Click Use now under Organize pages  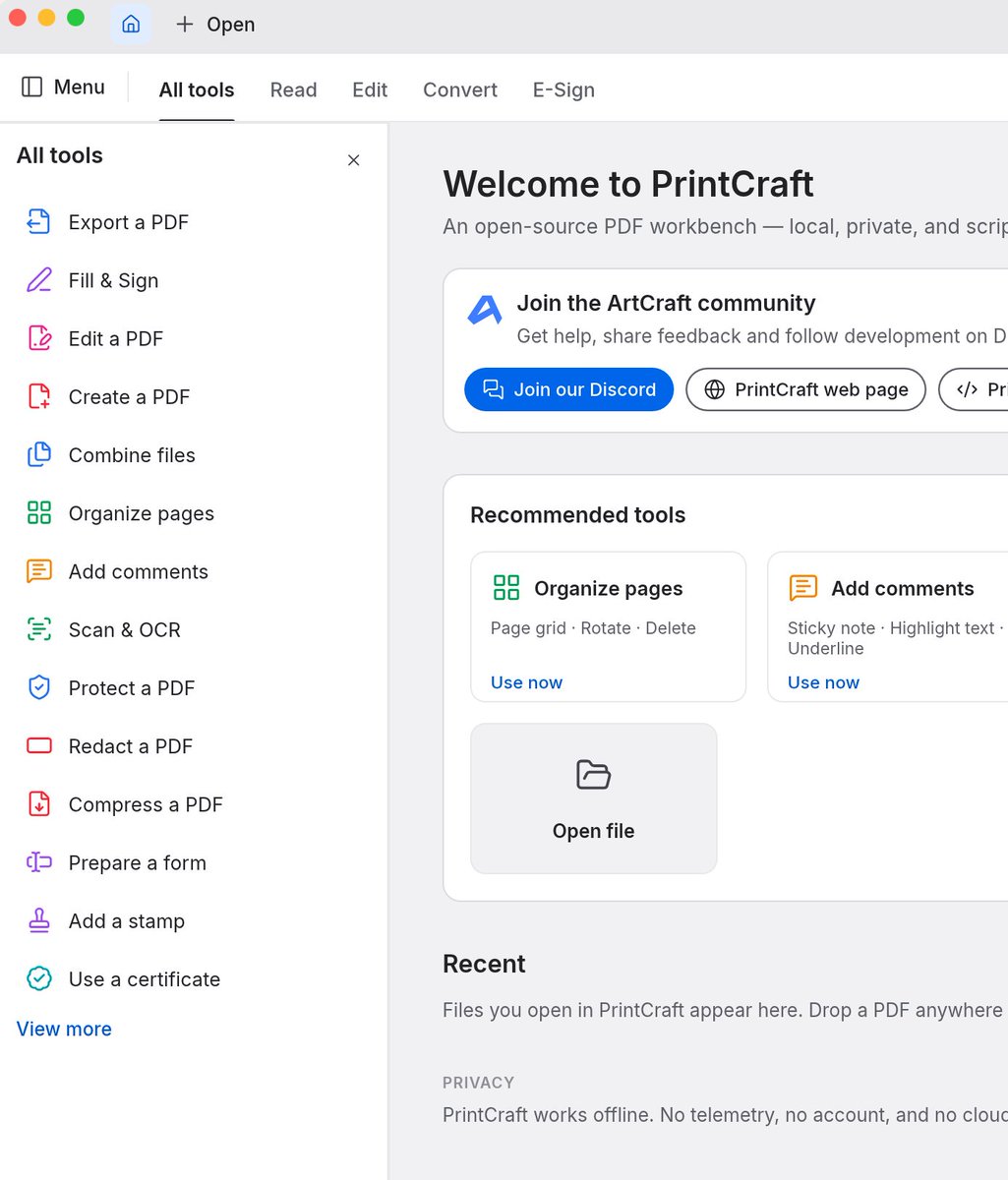pos(526,682)
